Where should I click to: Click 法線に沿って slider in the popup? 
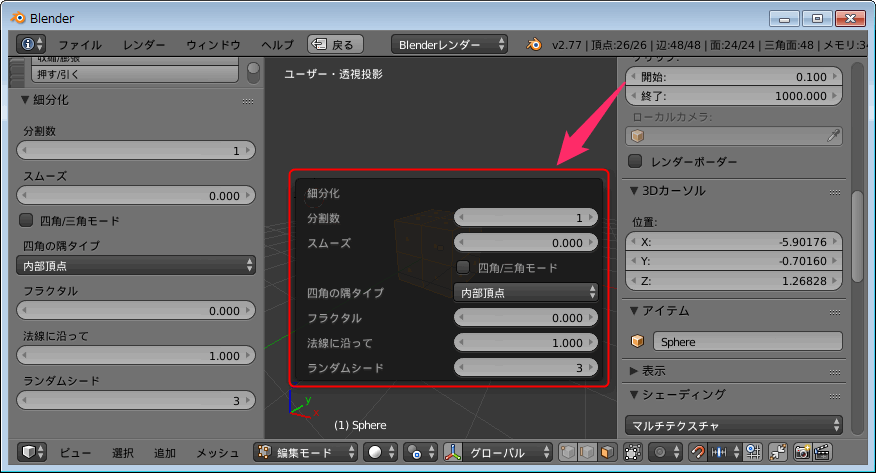(x=526, y=342)
